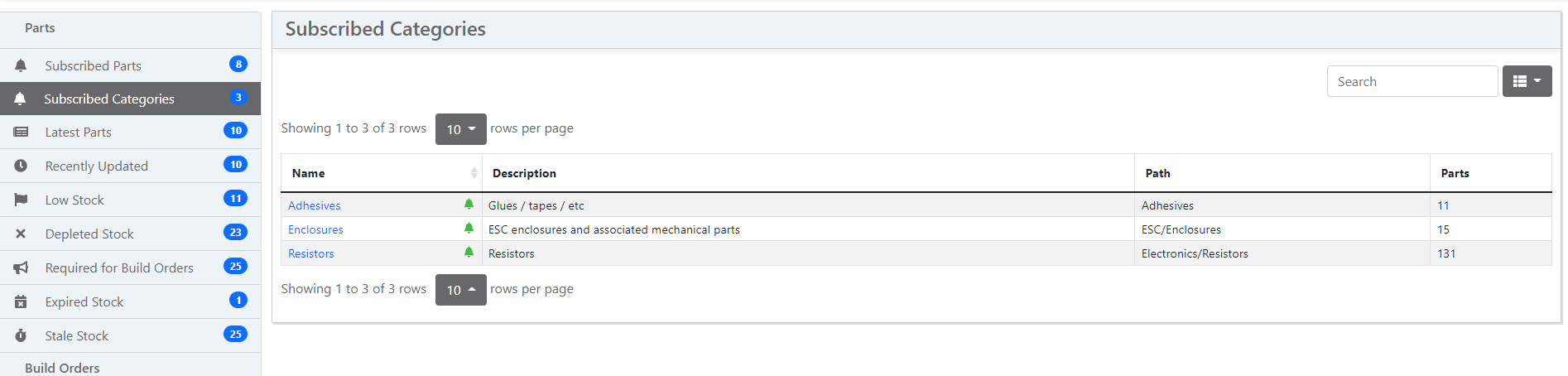Toggle the Resistors subscription bell
Image resolution: width=1568 pixels, height=376 pixels.
coord(469,253)
